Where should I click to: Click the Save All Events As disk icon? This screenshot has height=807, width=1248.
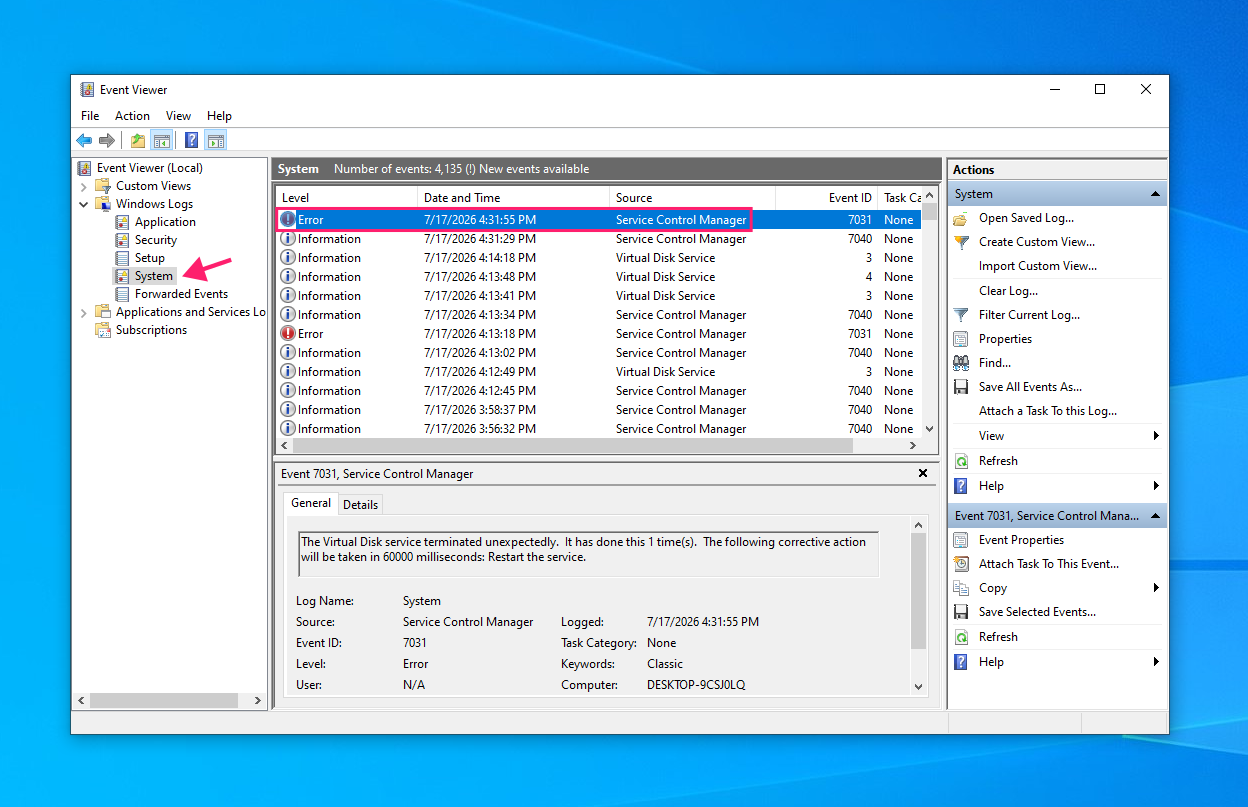pyautogui.click(x=961, y=387)
